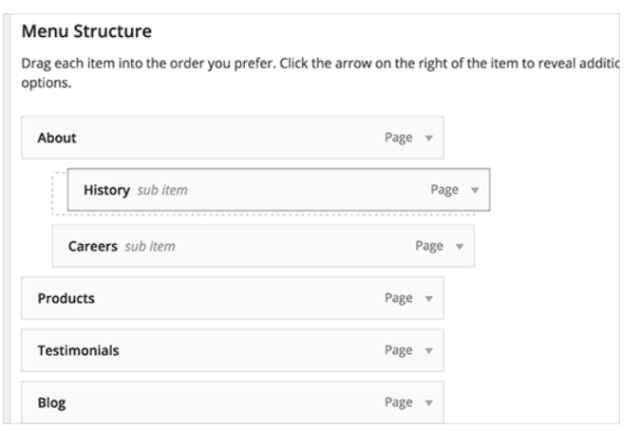Expand the History sub item arrow
This screenshot has height=431, width=640.
[475, 190]
